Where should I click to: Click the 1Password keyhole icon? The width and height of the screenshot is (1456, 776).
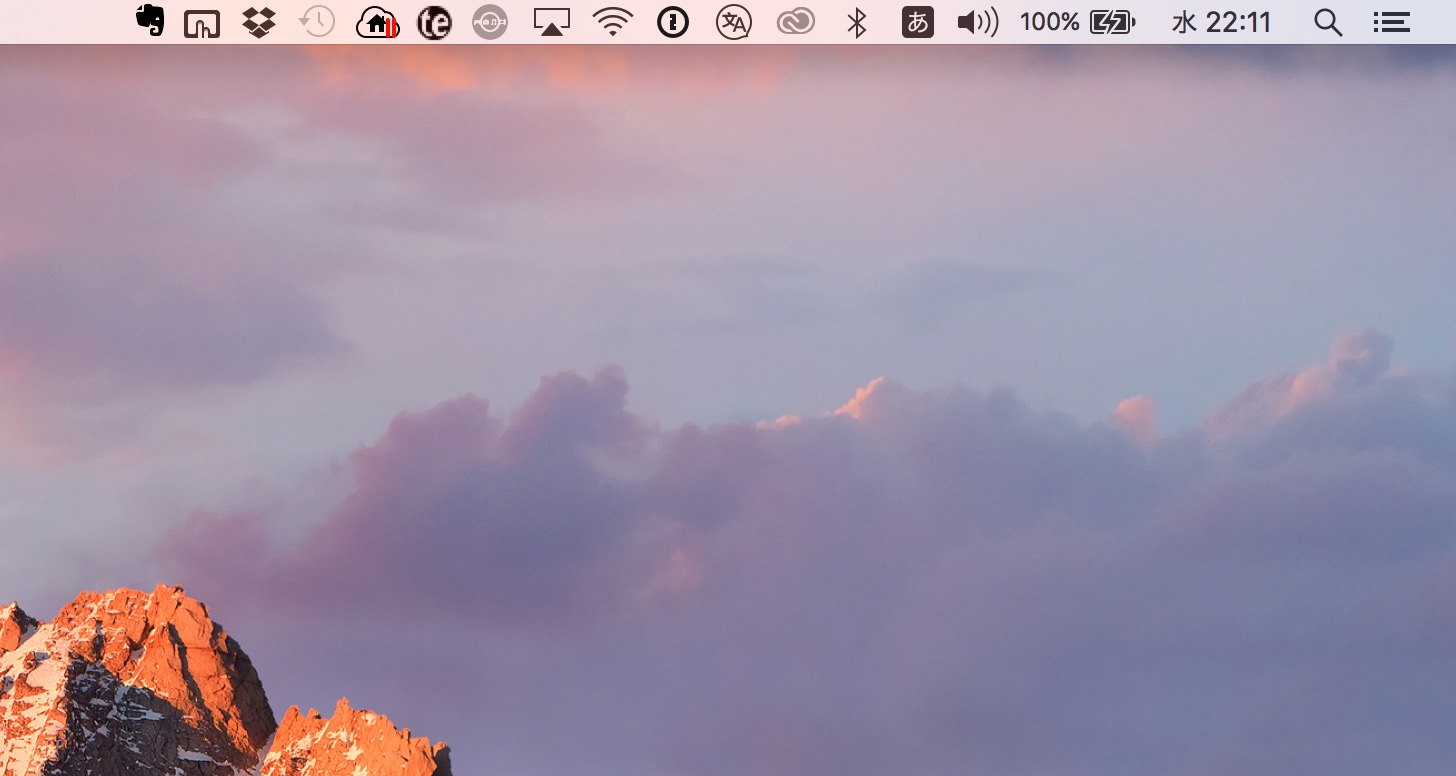673,22
